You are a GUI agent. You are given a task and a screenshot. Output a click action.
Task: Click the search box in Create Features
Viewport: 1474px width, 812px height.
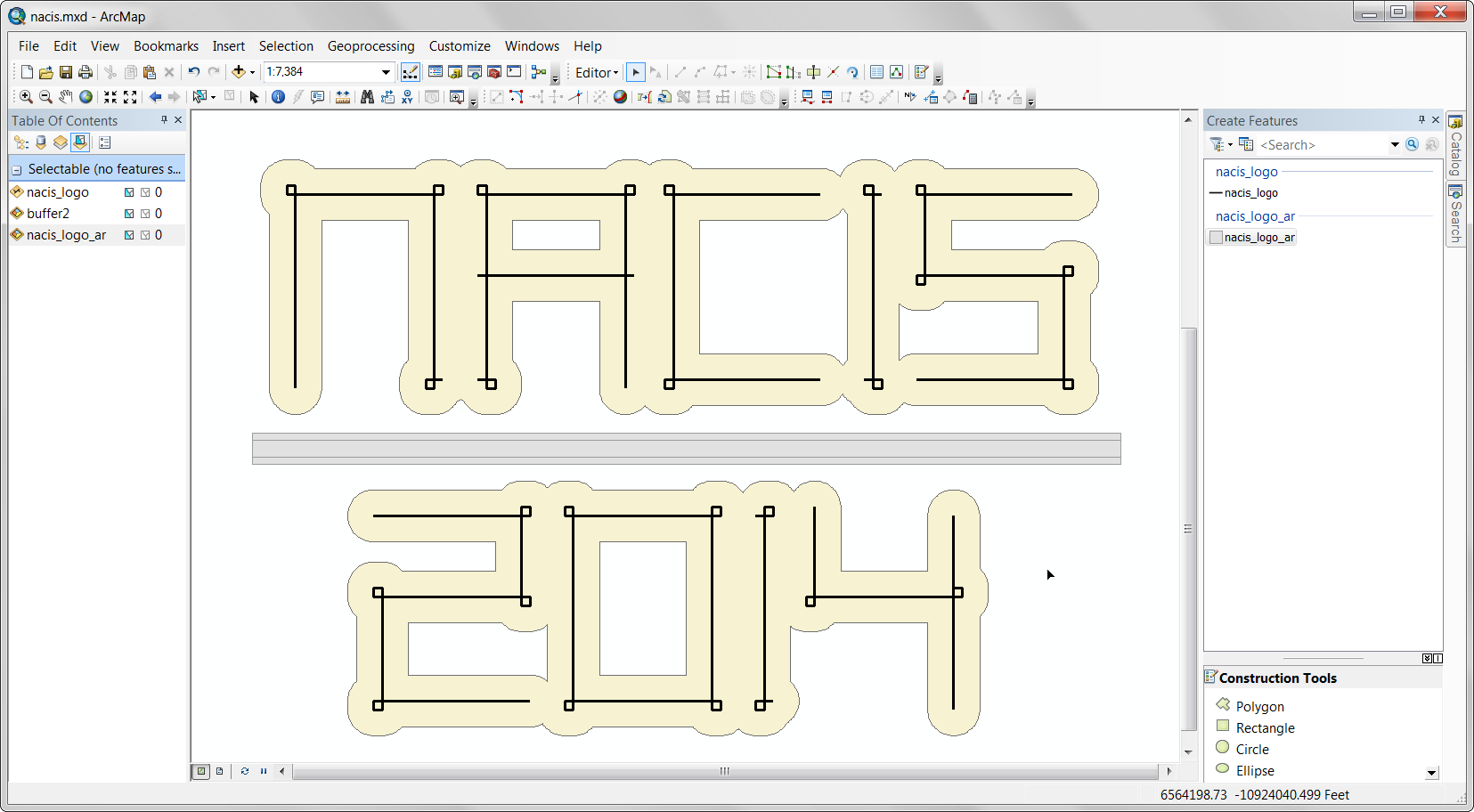point(1323,144)
